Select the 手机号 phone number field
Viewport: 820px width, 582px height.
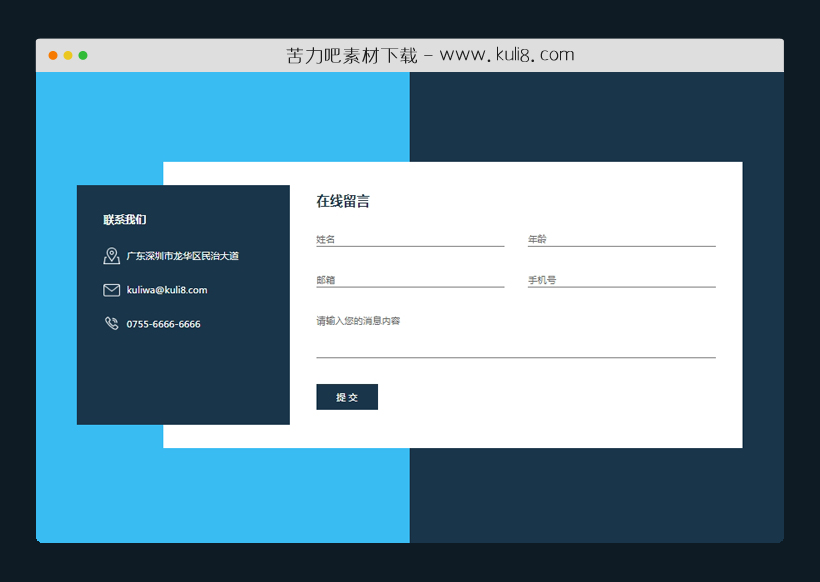(621, 278)
